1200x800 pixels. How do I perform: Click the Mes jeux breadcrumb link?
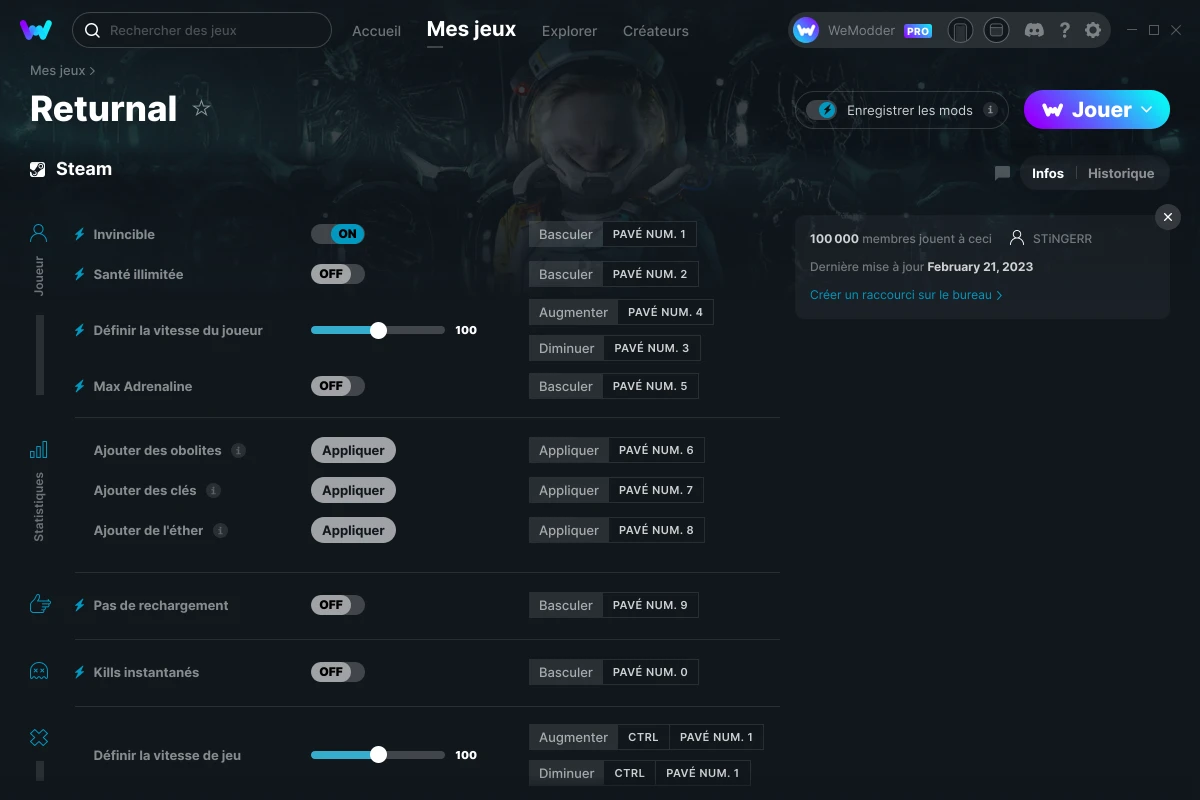(58, 71)
